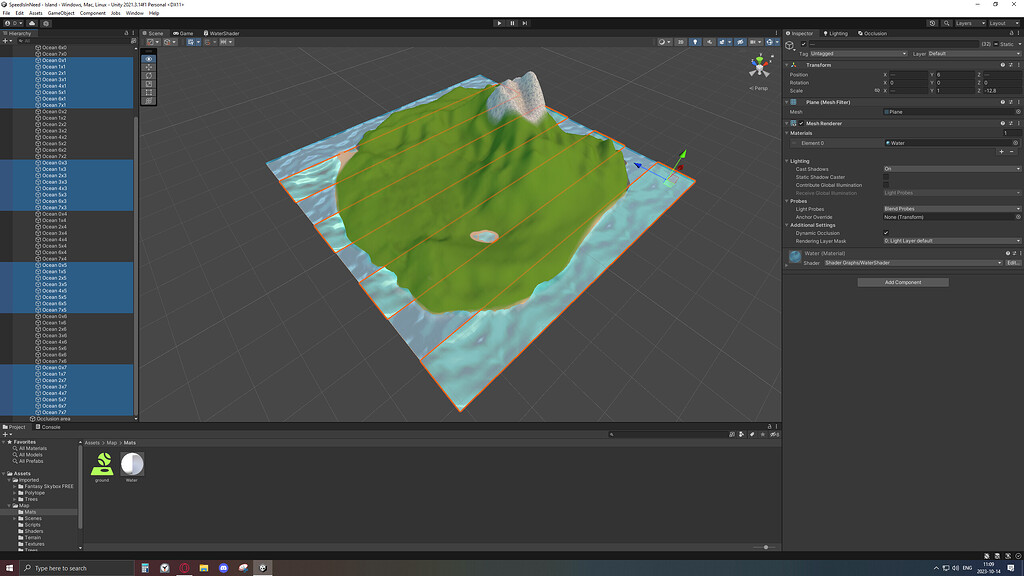The height and width of the screenshot is (576, 1024).
Task: Select the Scale tool in the Scene overlay
Action: (x=148, y=83)
